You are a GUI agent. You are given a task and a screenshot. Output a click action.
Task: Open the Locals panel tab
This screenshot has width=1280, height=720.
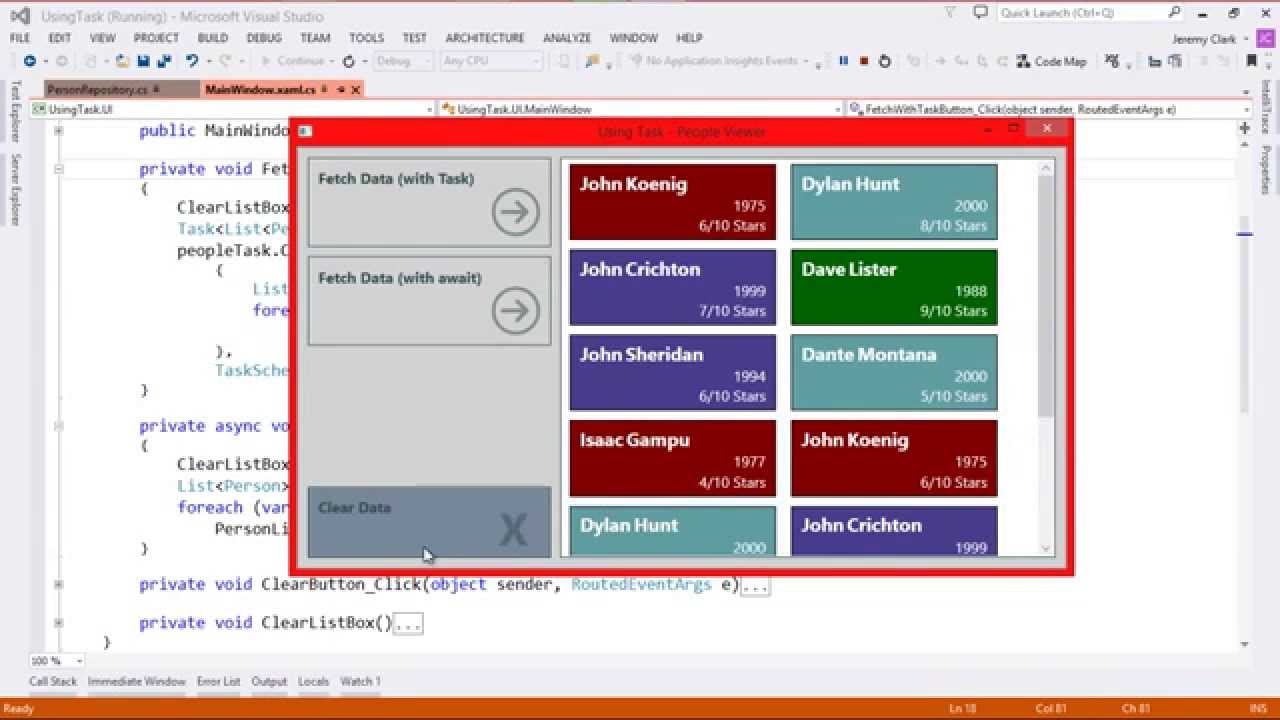313,682
